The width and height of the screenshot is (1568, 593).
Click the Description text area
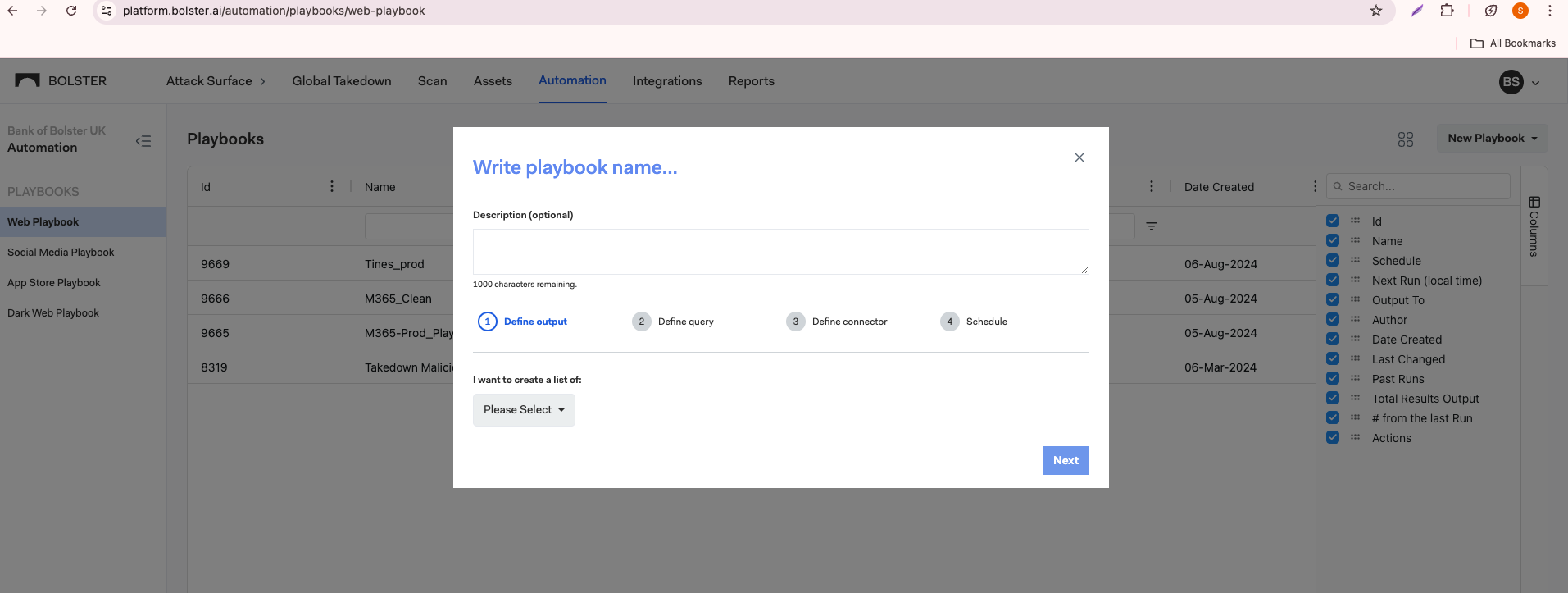[x=780, y=252]
